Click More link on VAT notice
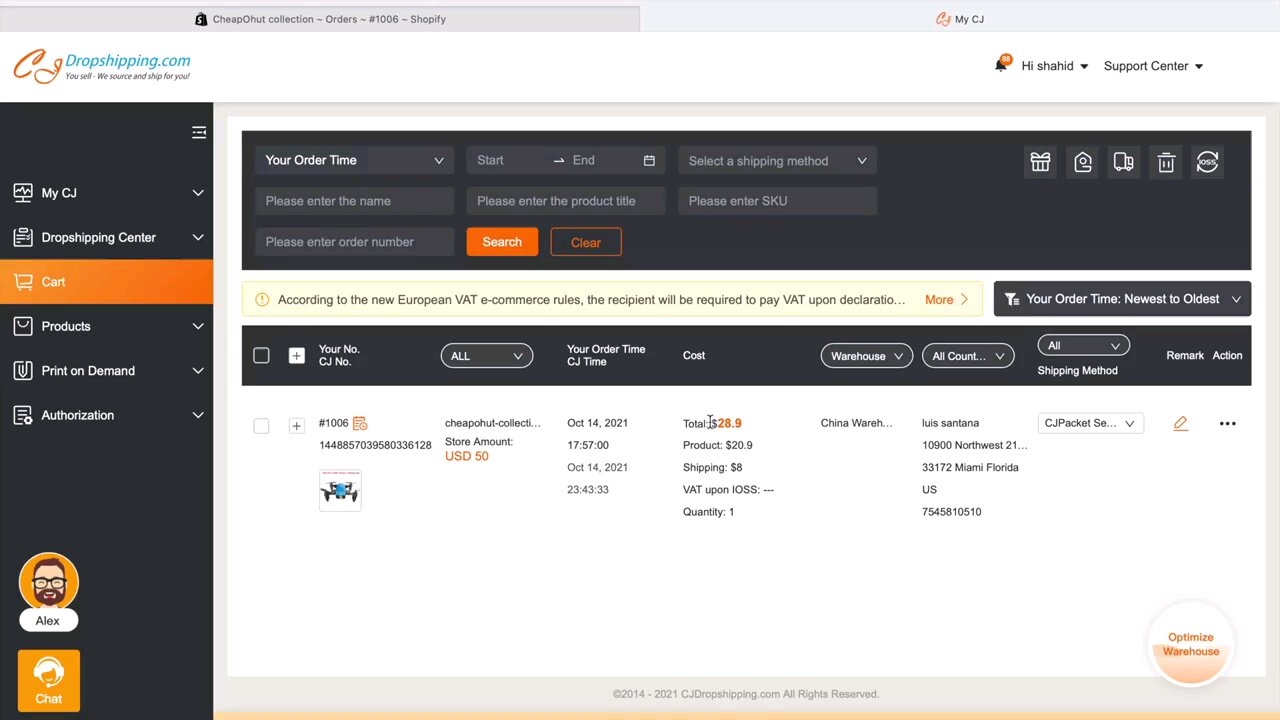The height and width of the screenshot is (720, 1280). pos(946,299)
